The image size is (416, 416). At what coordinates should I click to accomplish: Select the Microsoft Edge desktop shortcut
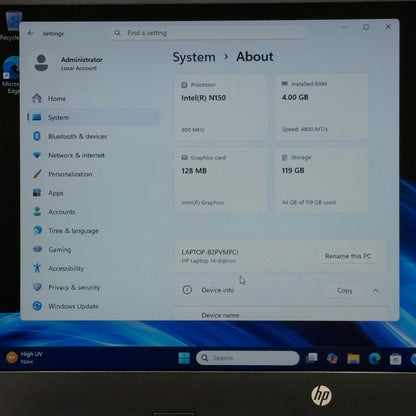(11, 75)
